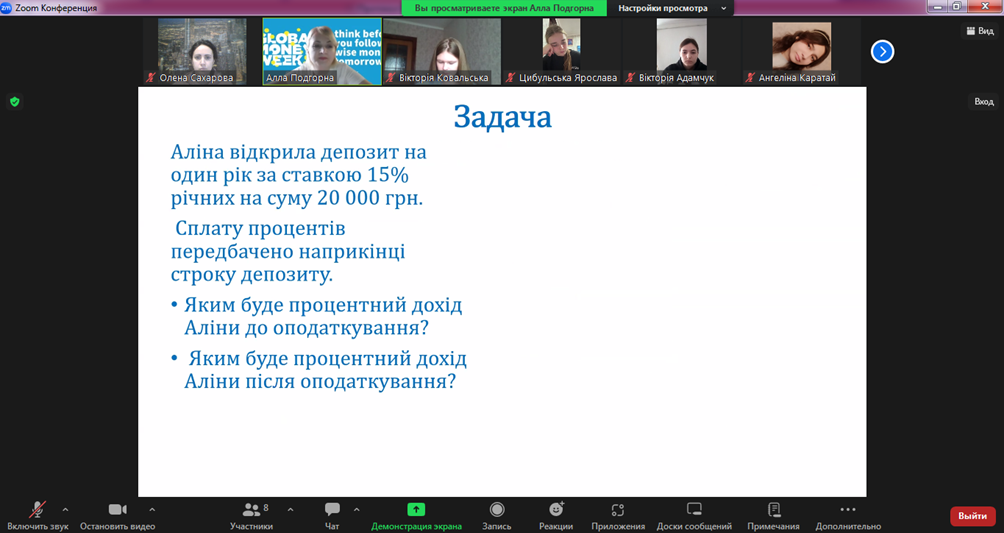Click the green screen viewing banner
Viewport: 1004px width, 533px height.
[x=504, y=8]
